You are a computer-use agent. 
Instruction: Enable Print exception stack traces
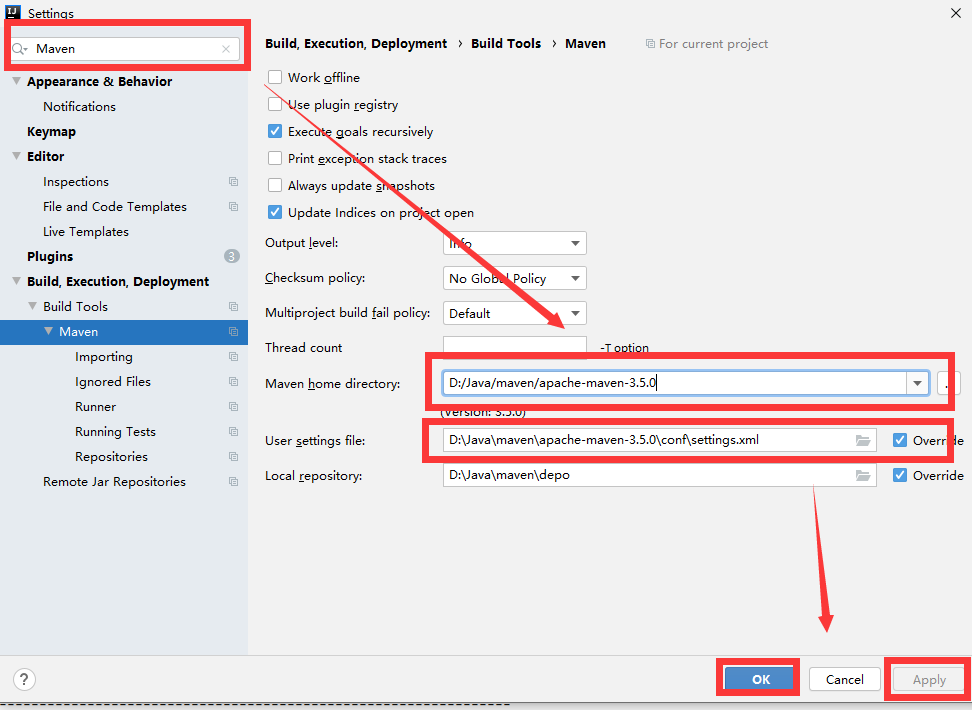275,158
